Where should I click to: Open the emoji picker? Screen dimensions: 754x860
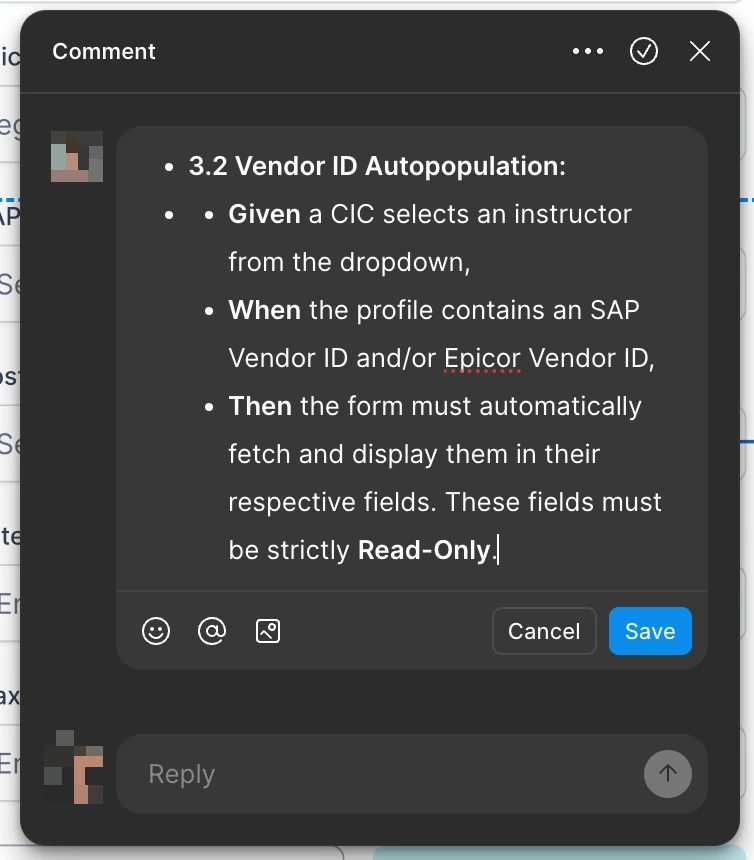pyautogui.click(x=156, y=631)
